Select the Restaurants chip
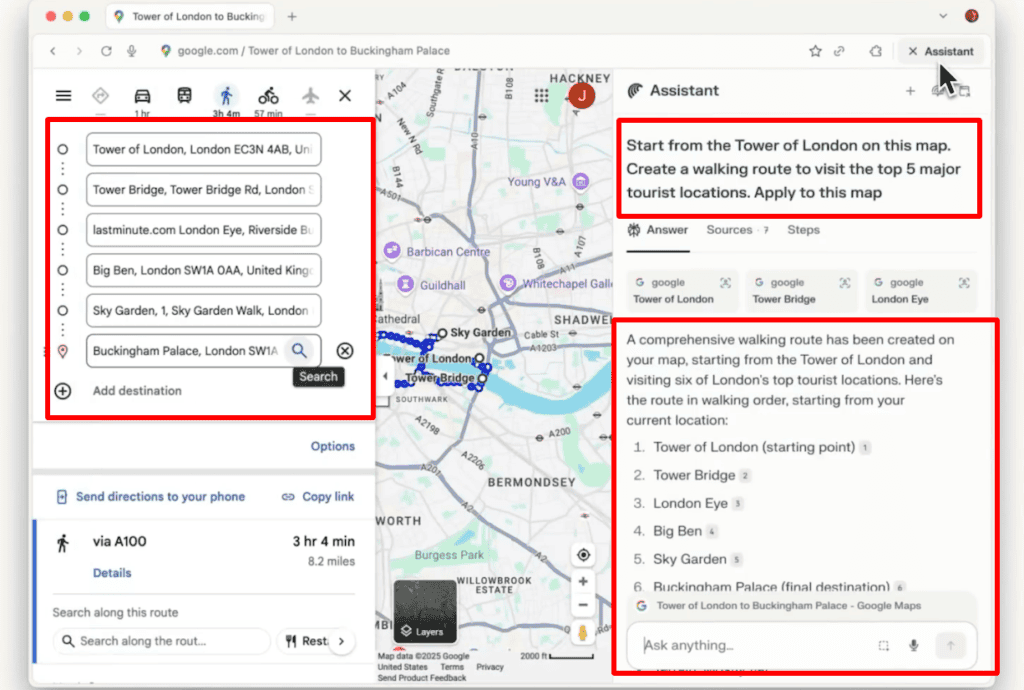The height and width of the screenshot is (690, 1024). pyautogui.click(x=306, y=641)
